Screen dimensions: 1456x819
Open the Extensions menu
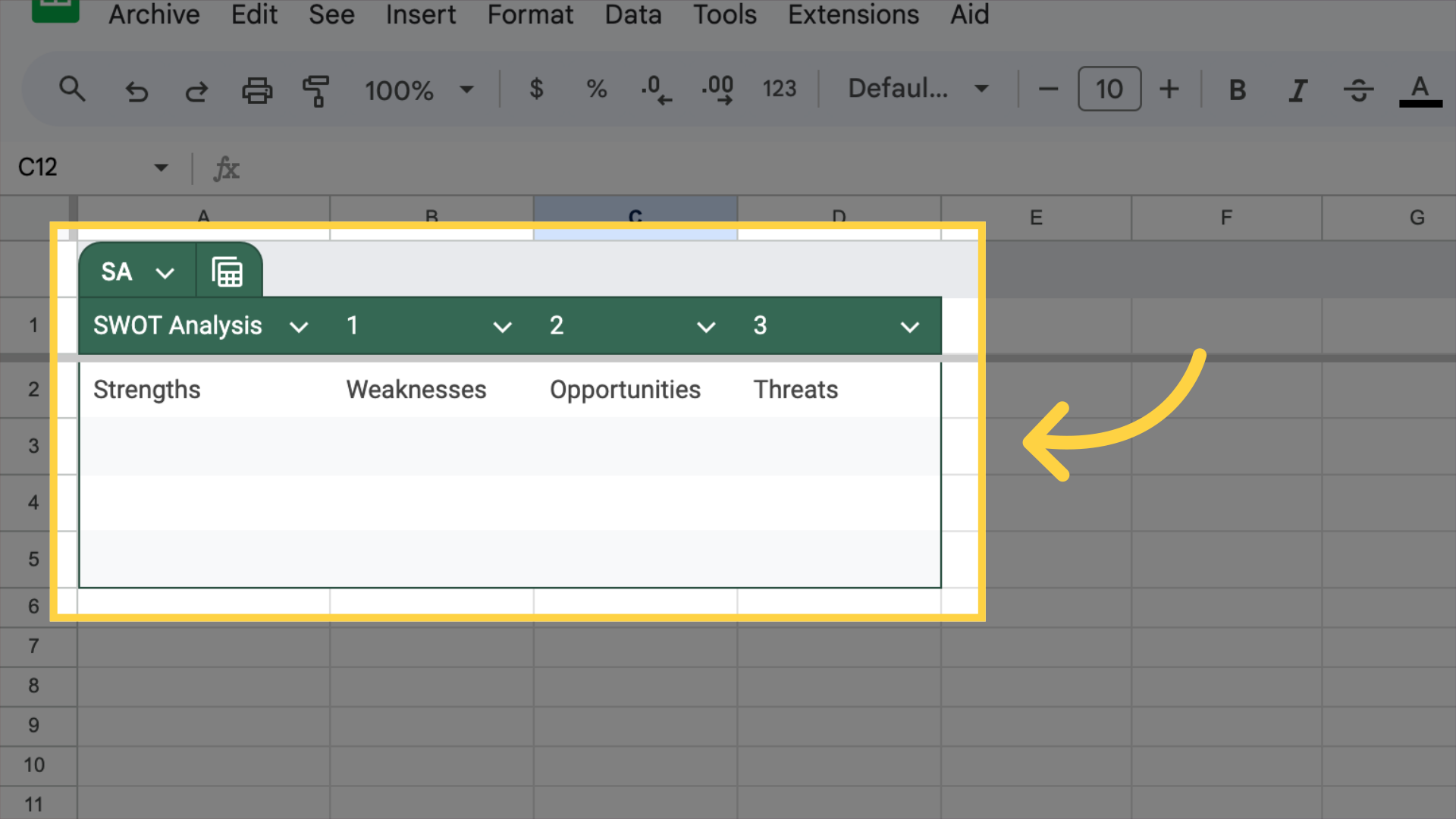[853, 14]
